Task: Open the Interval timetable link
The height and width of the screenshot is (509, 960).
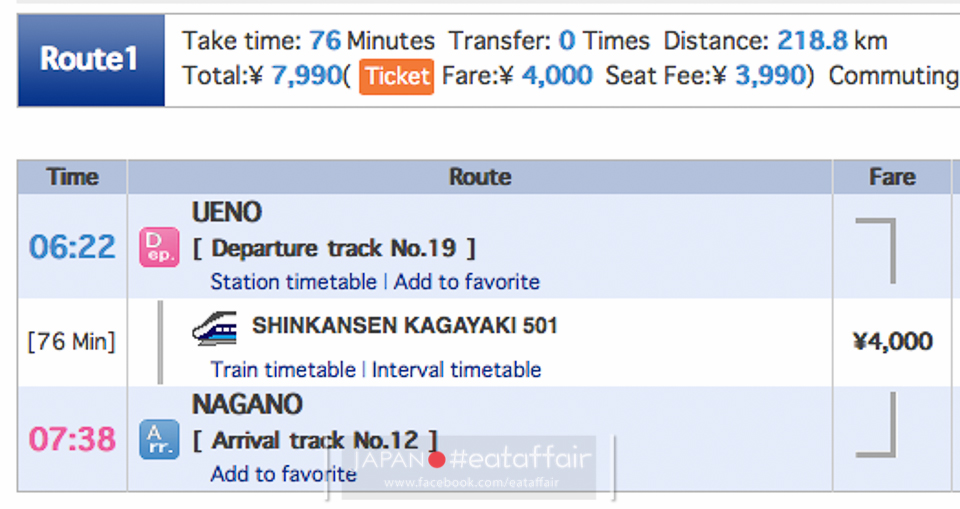Action: [x=456, y=369]
